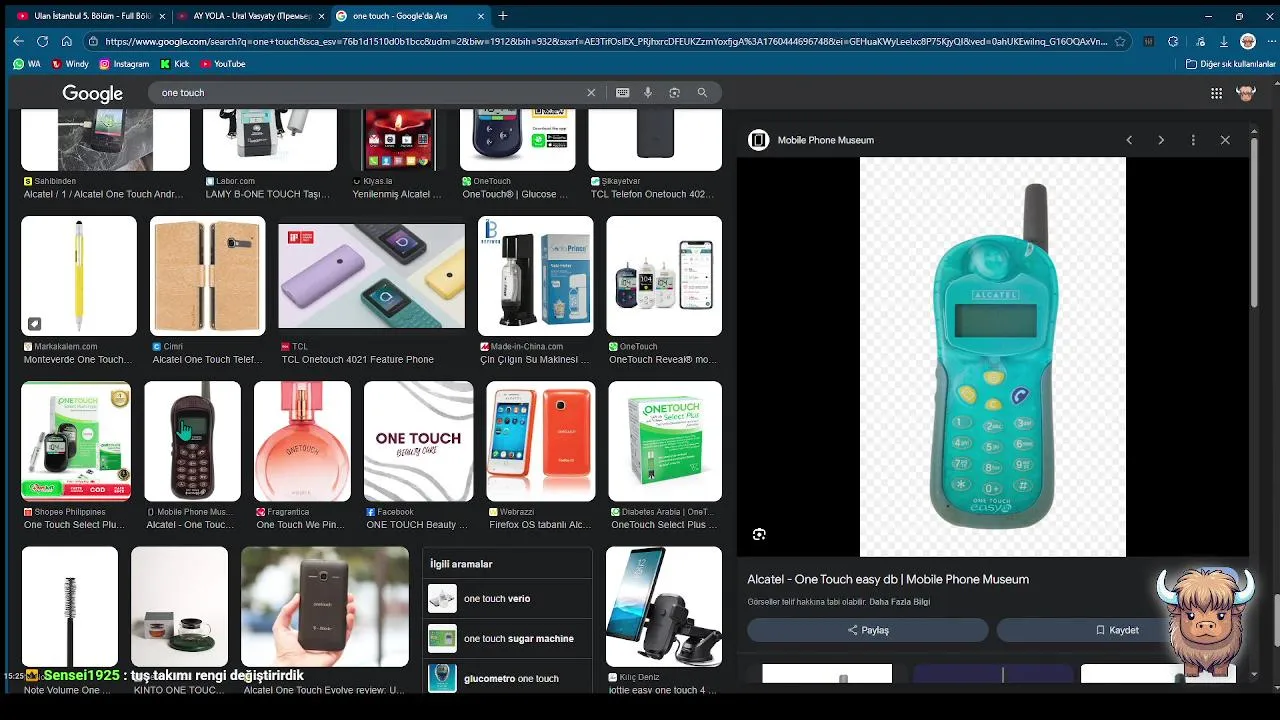Screen dimensions: 1280x720
Task: Open the Fragrantica One Touch perfume result
Action: pyautogui.click(x=302, y=441)
